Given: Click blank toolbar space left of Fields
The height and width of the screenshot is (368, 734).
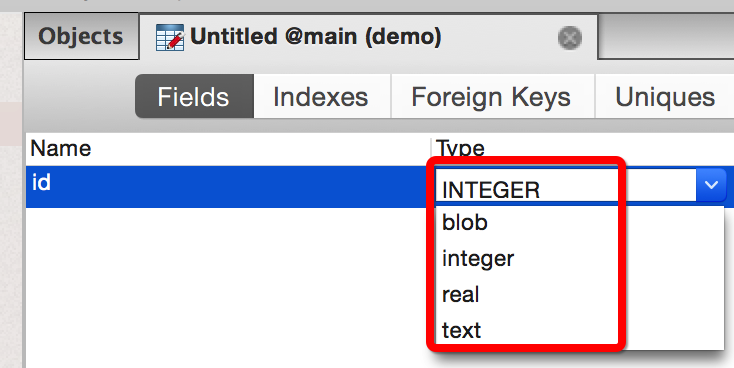Looking at the screenshot, I should pyautogui.click(x=80, y=96).
